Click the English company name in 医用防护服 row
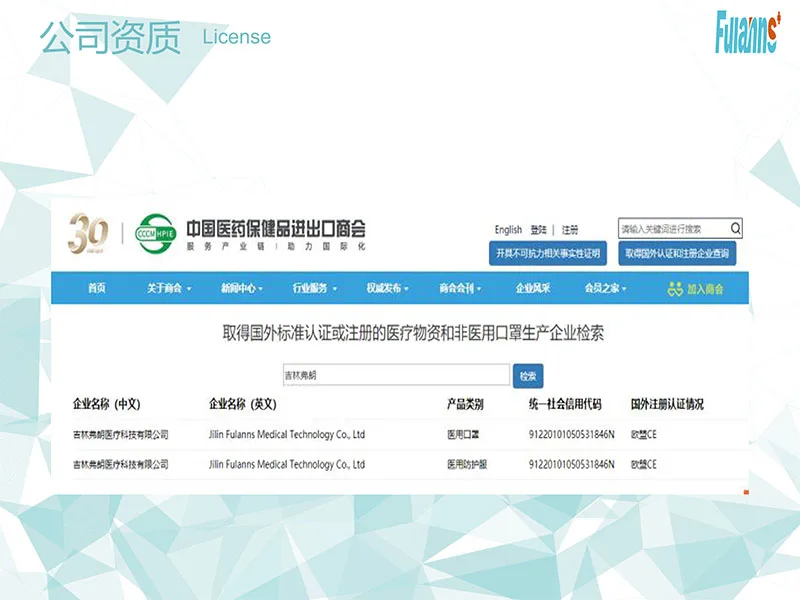800x600 pixels. [287, 464]
